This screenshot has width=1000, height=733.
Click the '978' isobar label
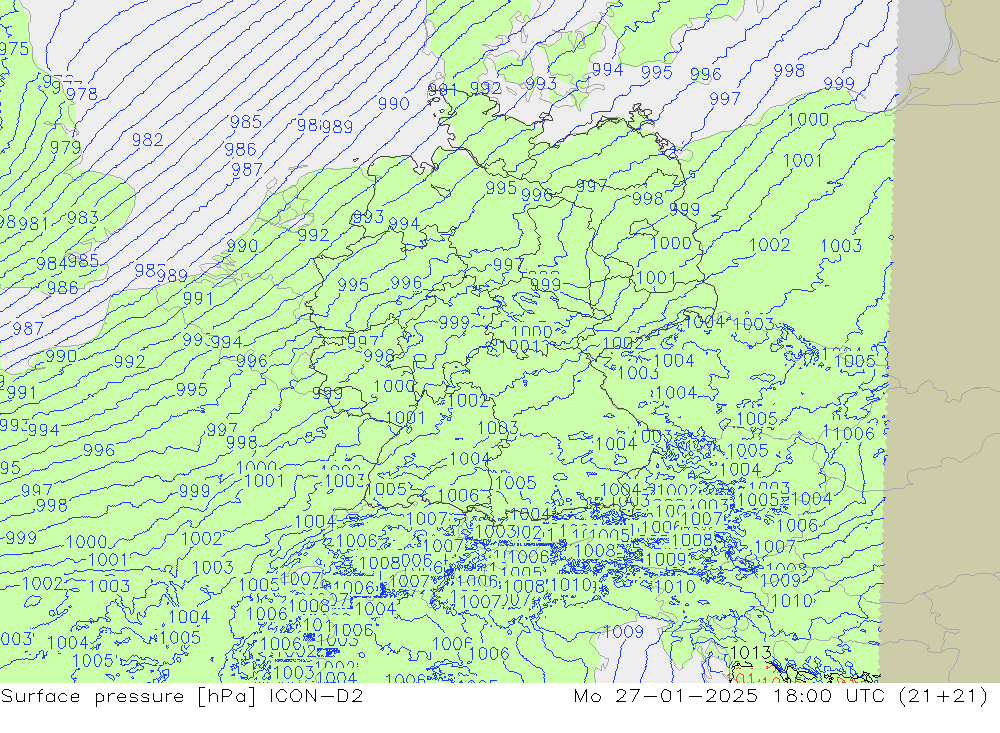(82, 94)
